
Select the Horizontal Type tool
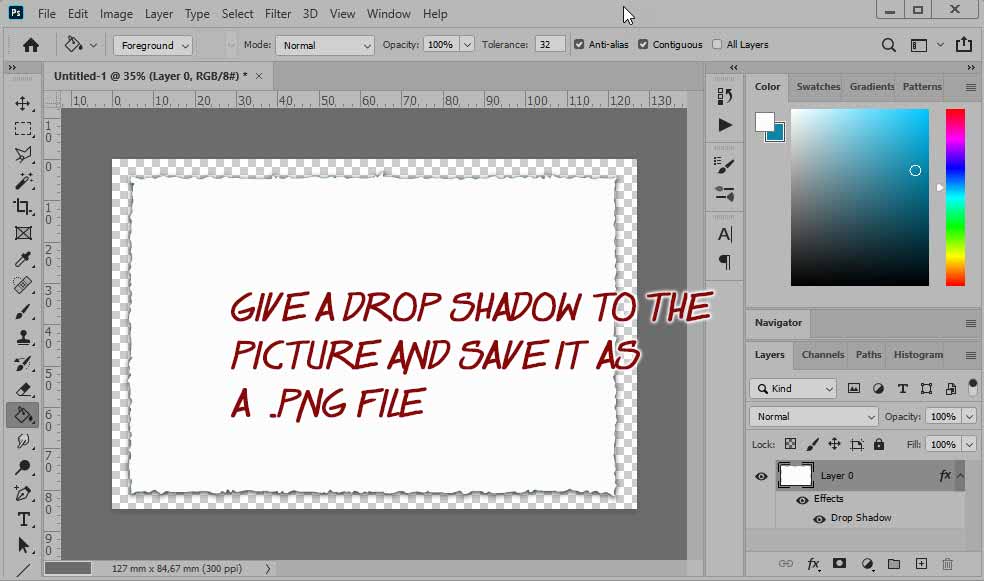coord(23,519)
